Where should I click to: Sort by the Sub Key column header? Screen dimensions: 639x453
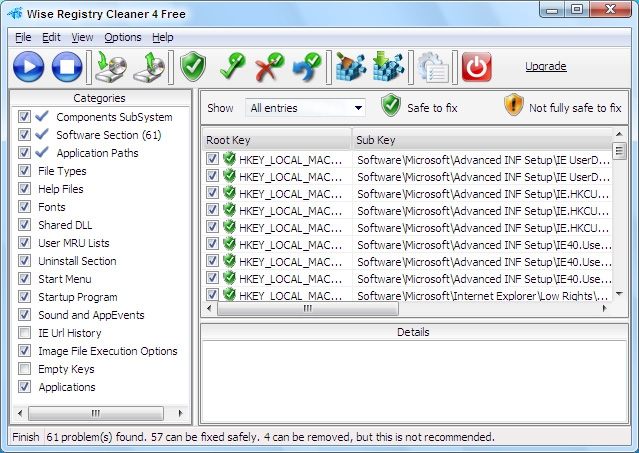482,140
